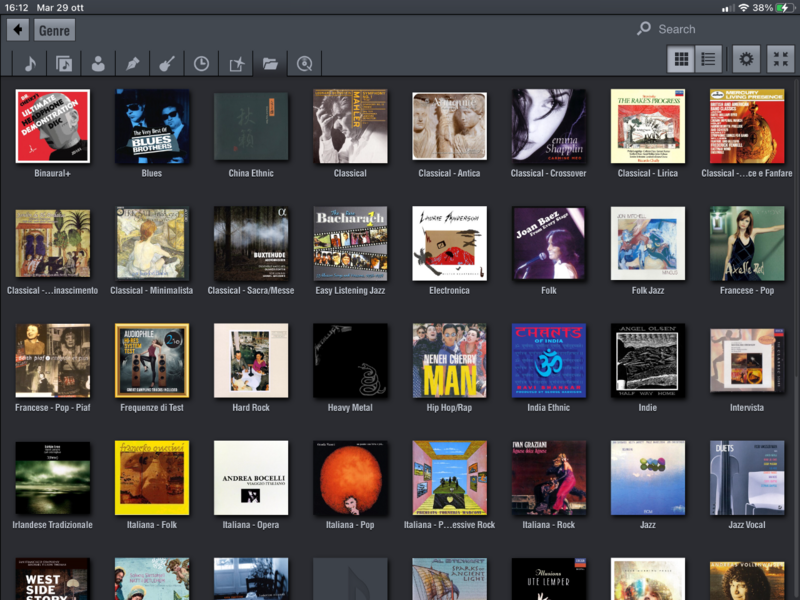
Task: Open the albums tab icon
Action: [64, 63]
